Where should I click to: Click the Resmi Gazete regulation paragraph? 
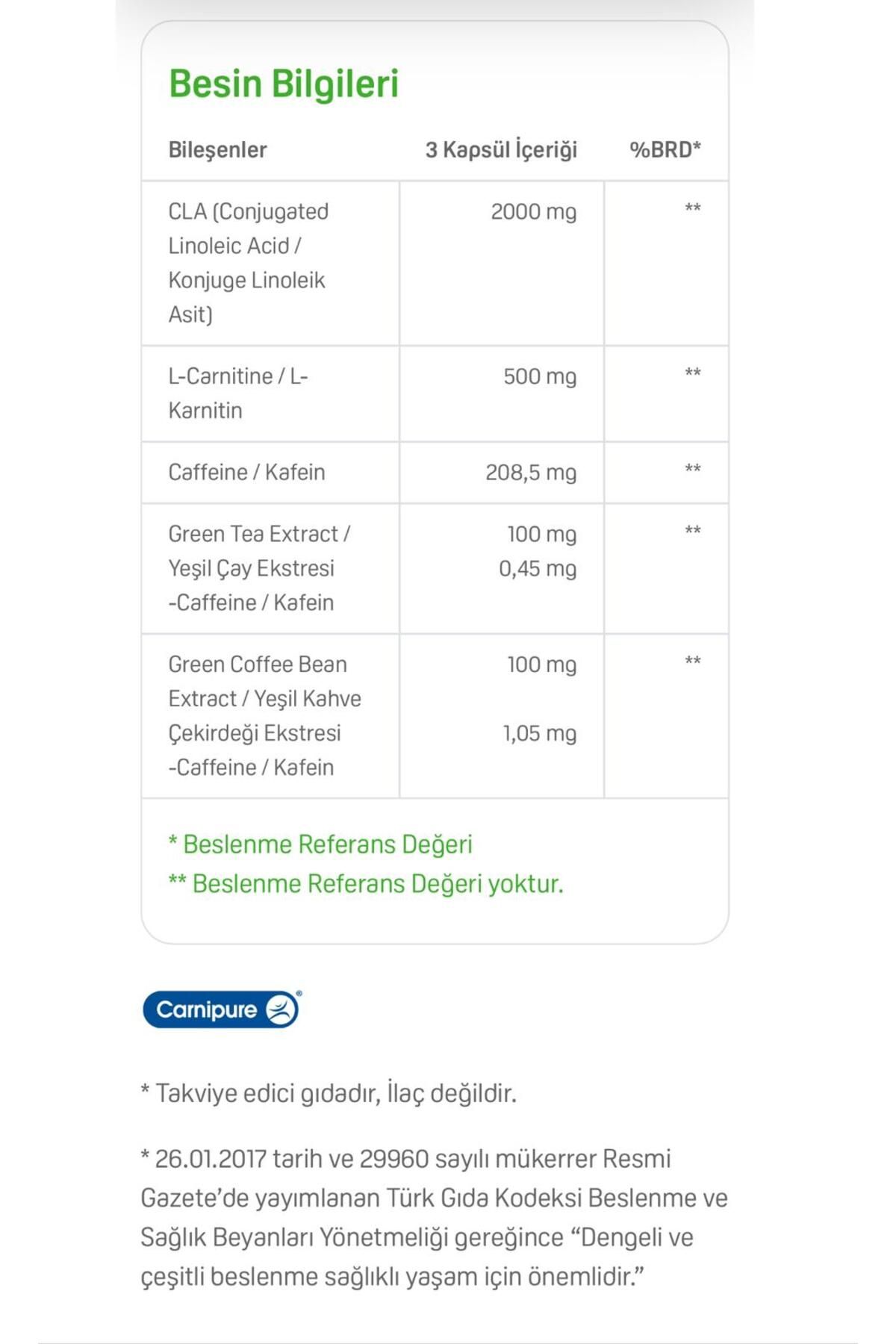(434, 1218)
